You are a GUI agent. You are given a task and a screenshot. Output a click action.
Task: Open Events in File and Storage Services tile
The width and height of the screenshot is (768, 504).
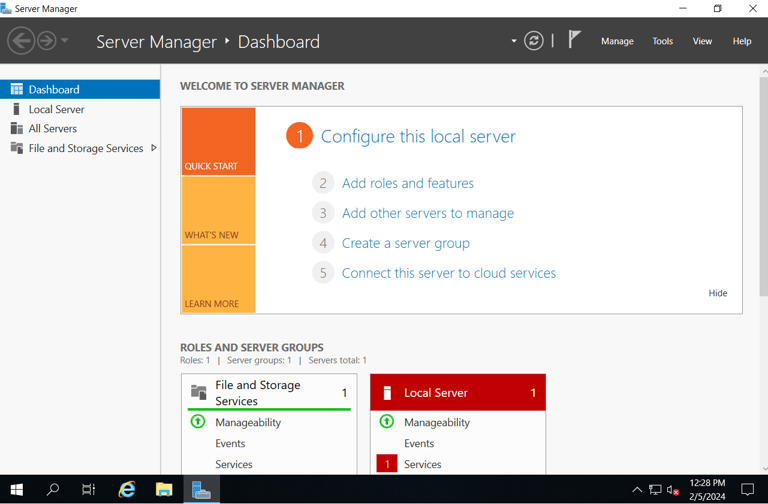230,443
